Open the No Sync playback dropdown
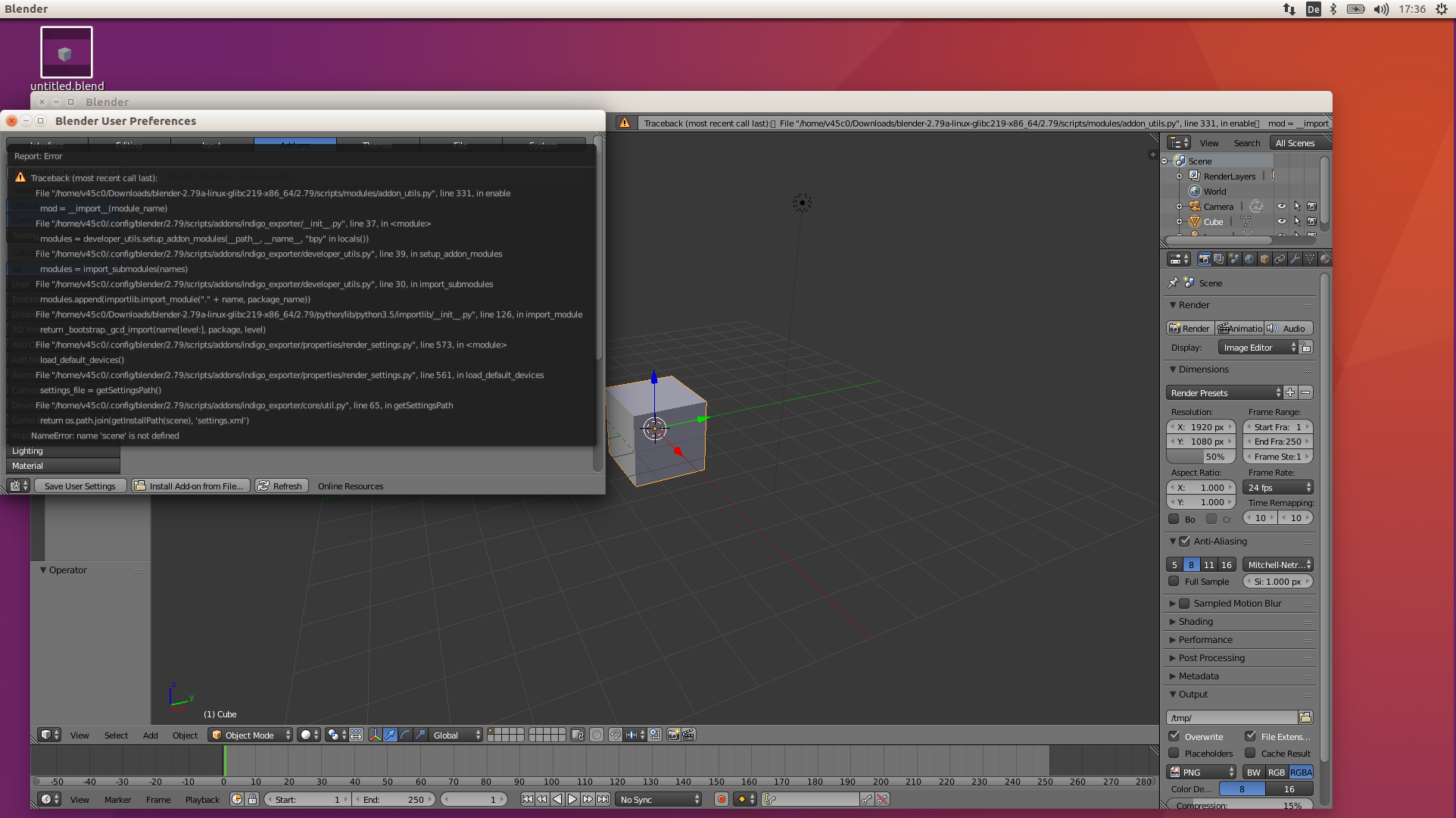1456x818 pixels. point(659,799)
